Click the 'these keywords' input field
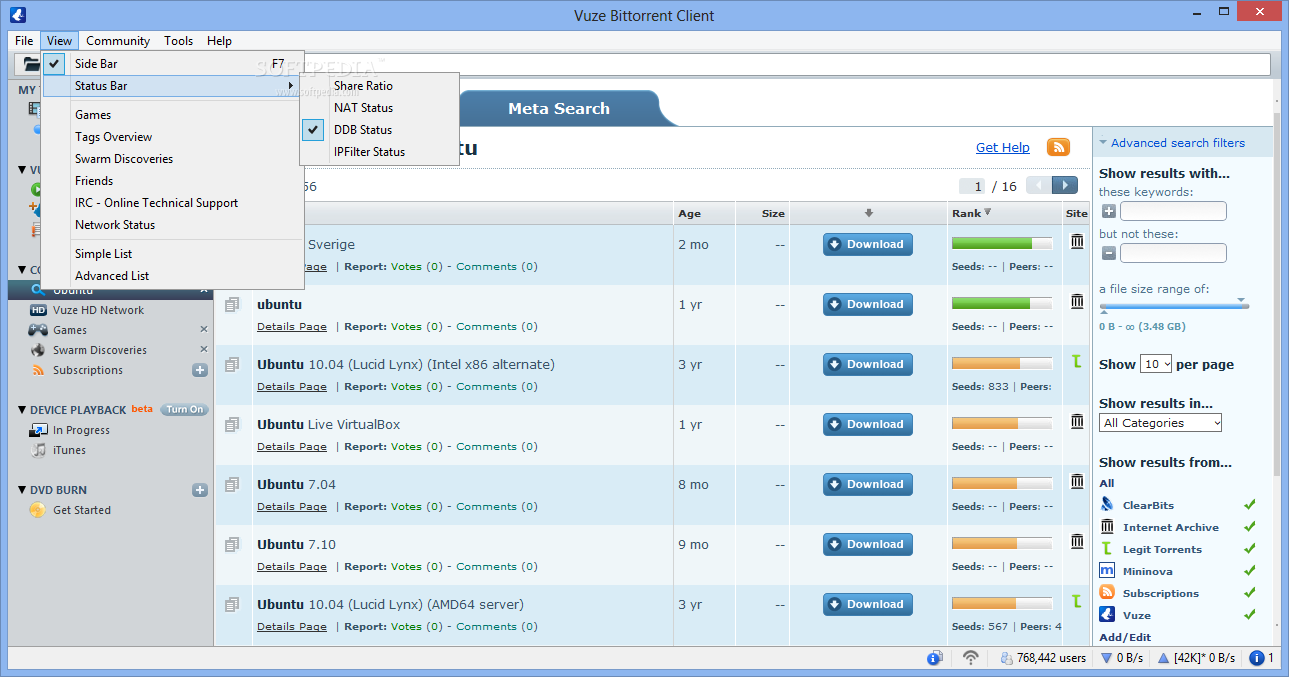The image size is (1289, 677). tap(1173, 211)
